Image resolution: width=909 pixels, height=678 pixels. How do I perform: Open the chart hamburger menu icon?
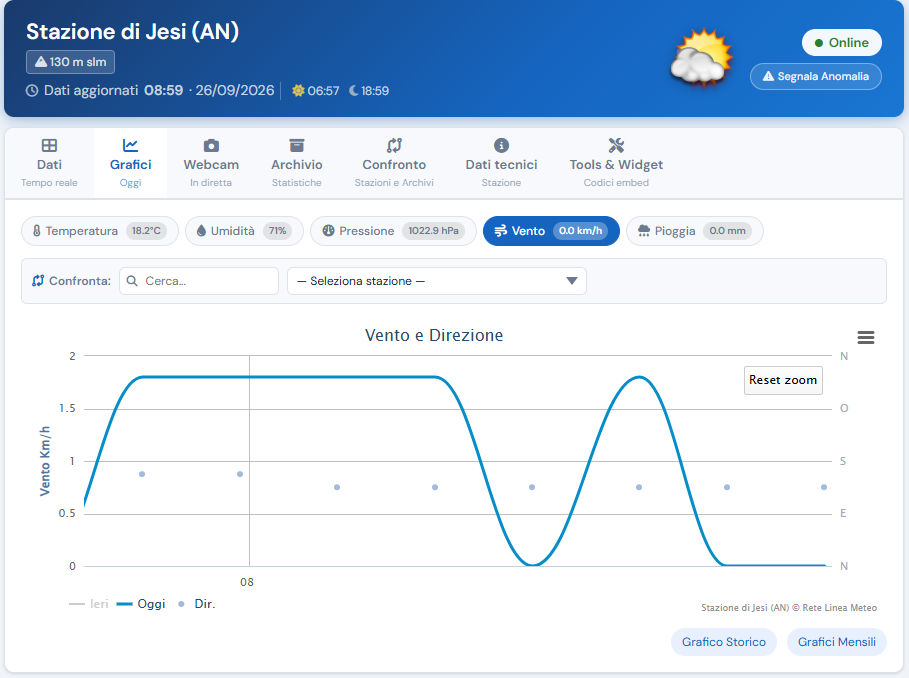tap(866, 337)
